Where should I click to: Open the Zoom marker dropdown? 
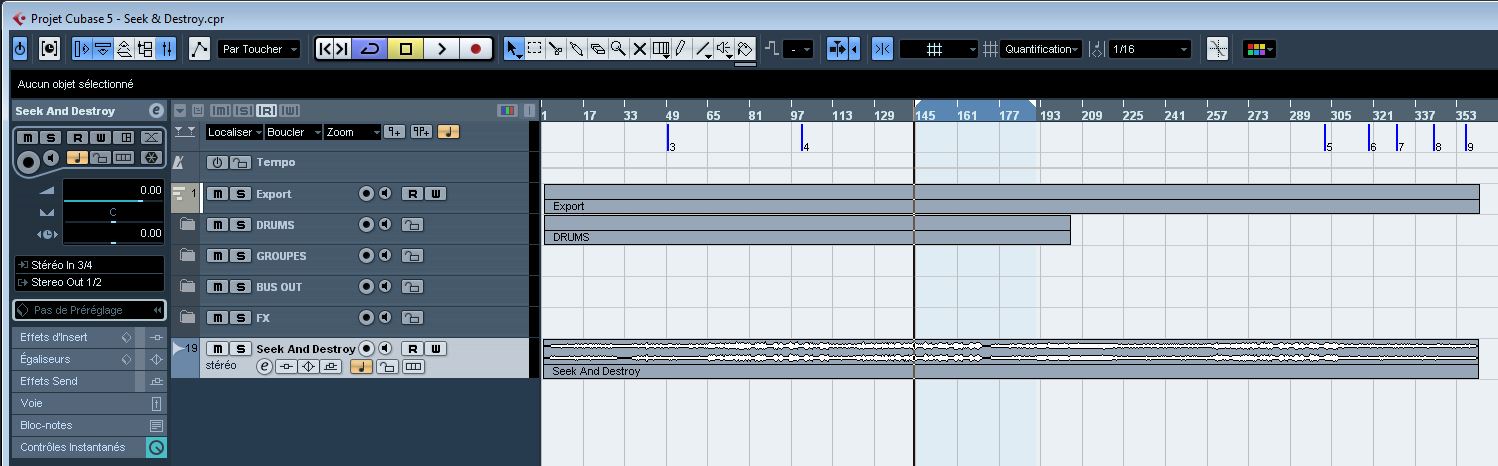(x=353, y=132)
